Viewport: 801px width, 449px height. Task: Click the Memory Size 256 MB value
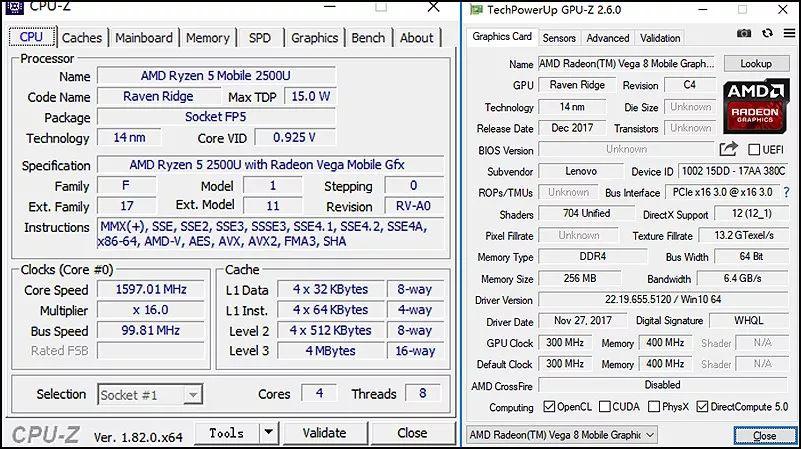click(x=580, y=278)
